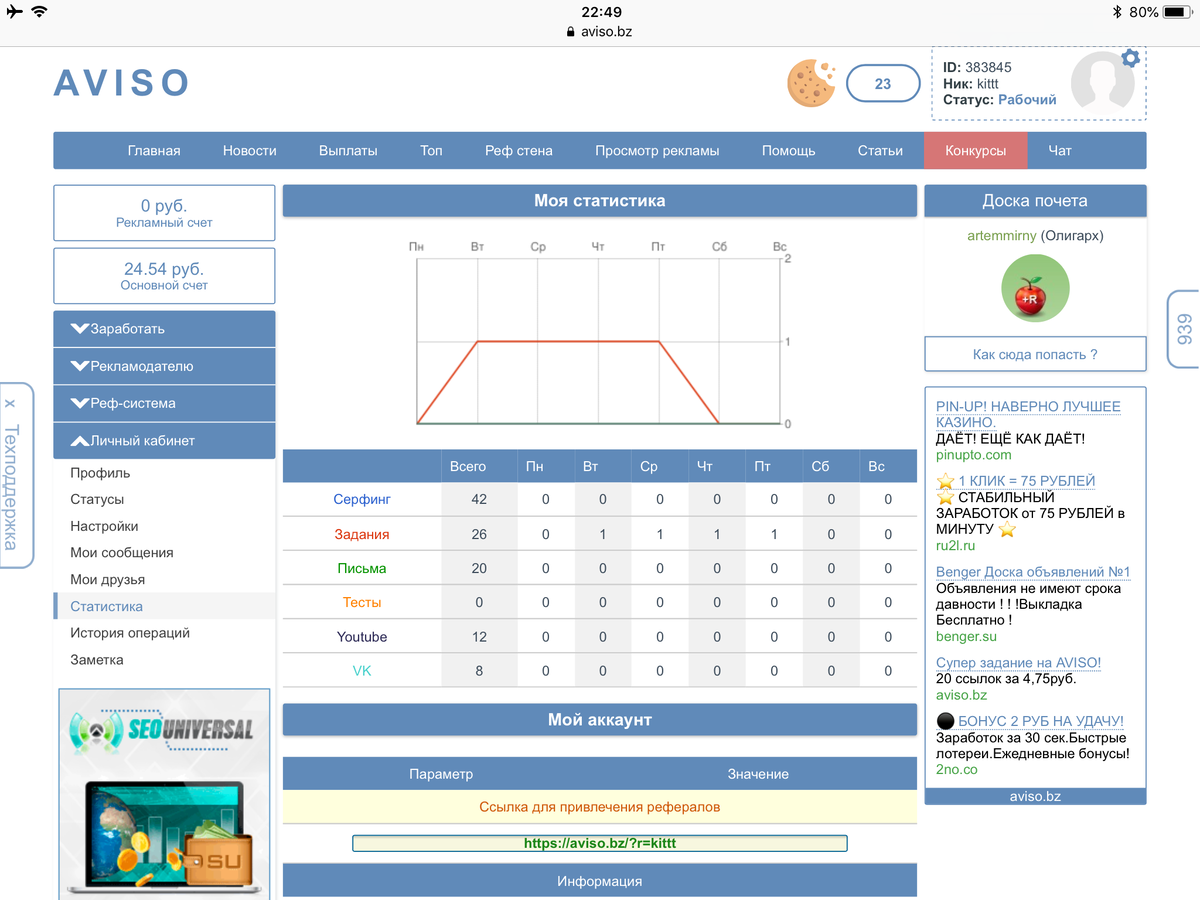Open История операций in sidebar
This screenshot has width=1200, height=900.
(130, 633)
